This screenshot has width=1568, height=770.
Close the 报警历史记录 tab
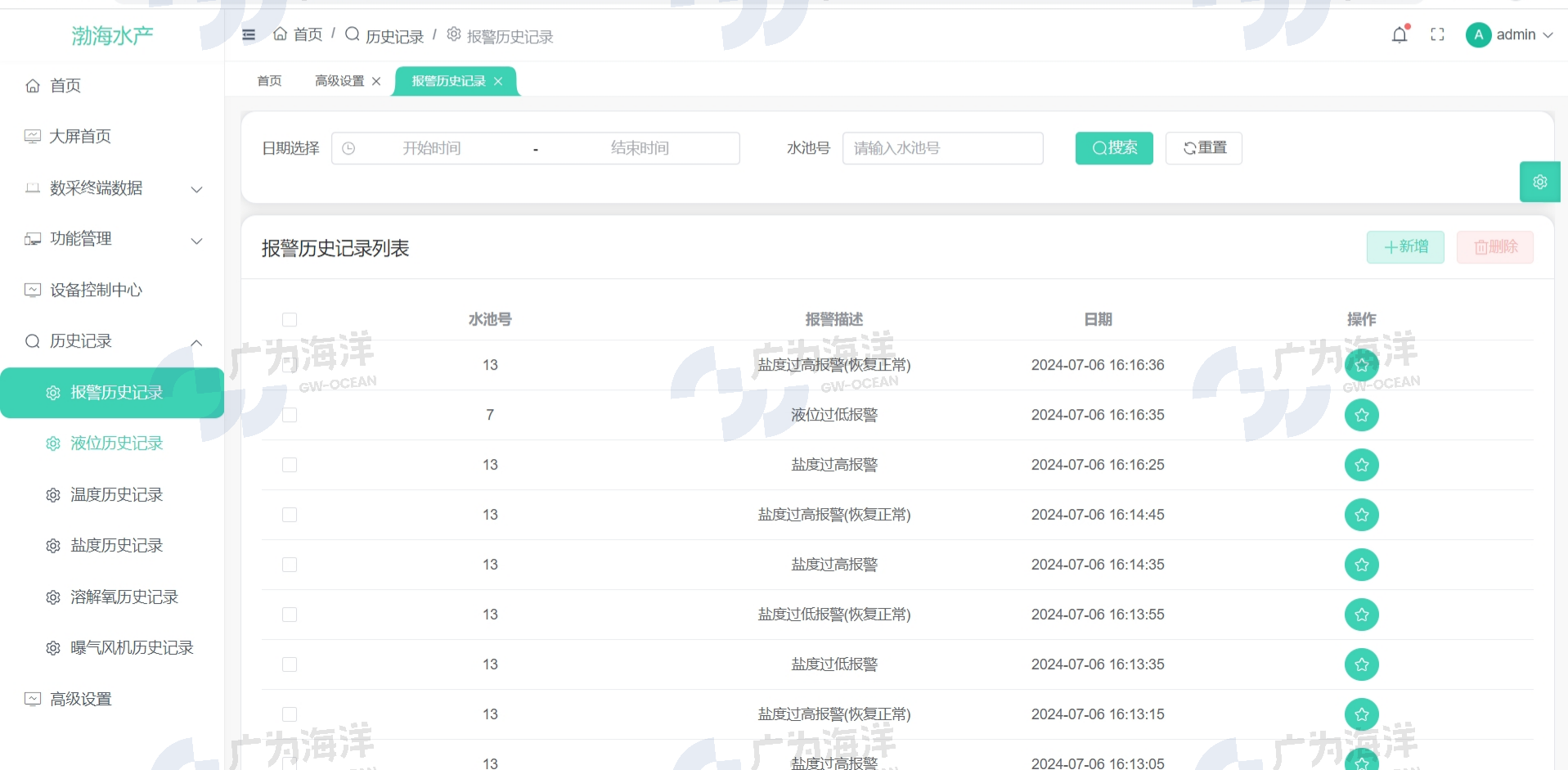pyautogui.click(x=498, y=81)
